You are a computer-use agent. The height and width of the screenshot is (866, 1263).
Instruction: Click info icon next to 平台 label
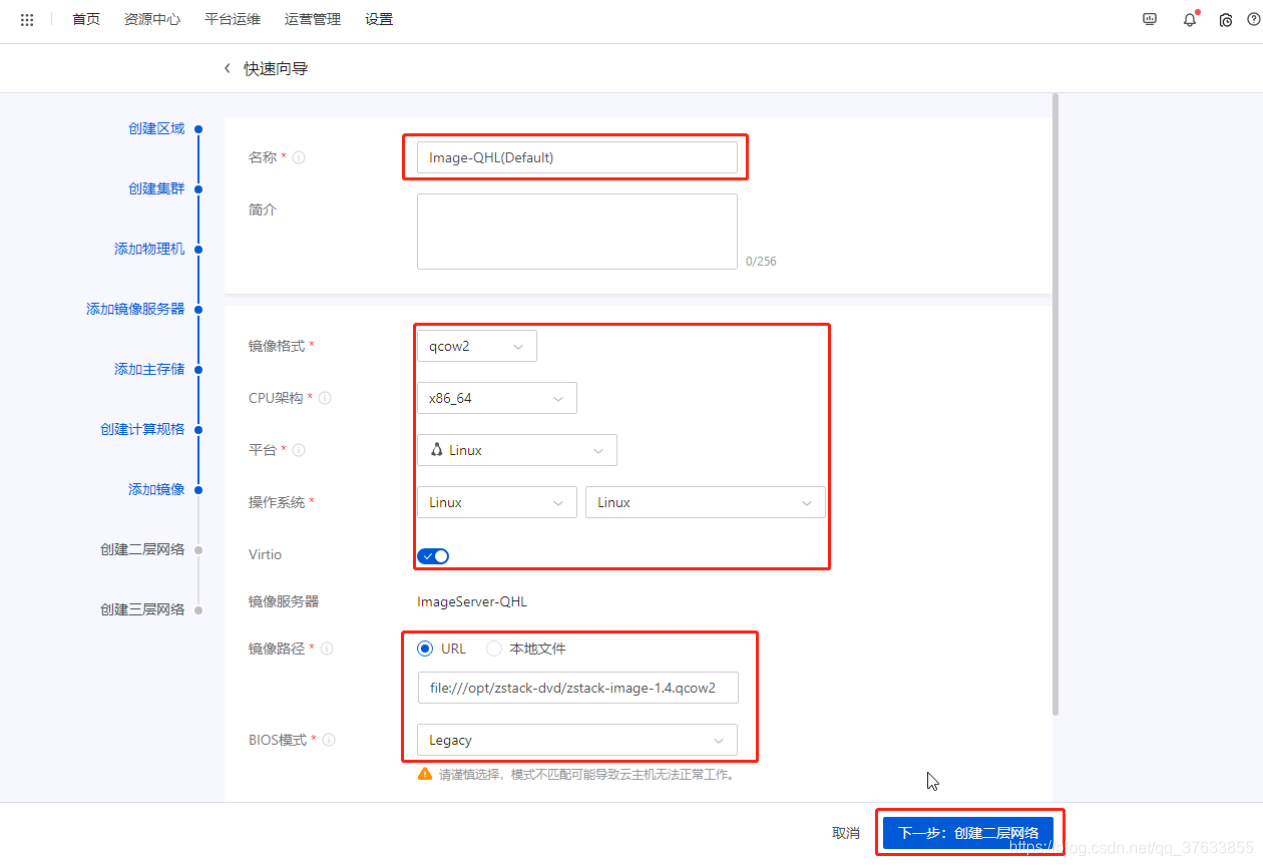tap(299, 450)
